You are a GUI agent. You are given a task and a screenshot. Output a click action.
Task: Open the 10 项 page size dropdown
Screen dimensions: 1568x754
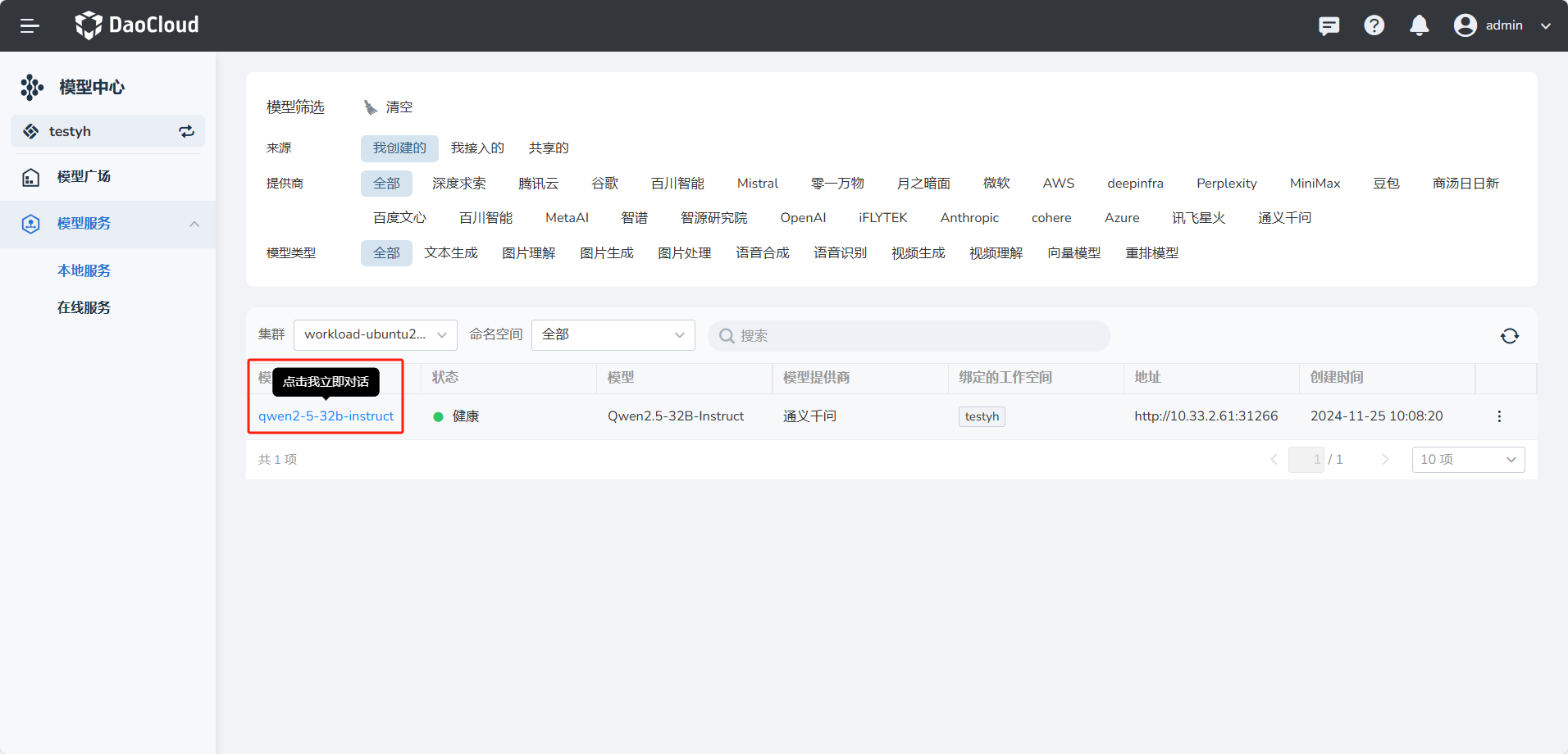point(1468,460)
